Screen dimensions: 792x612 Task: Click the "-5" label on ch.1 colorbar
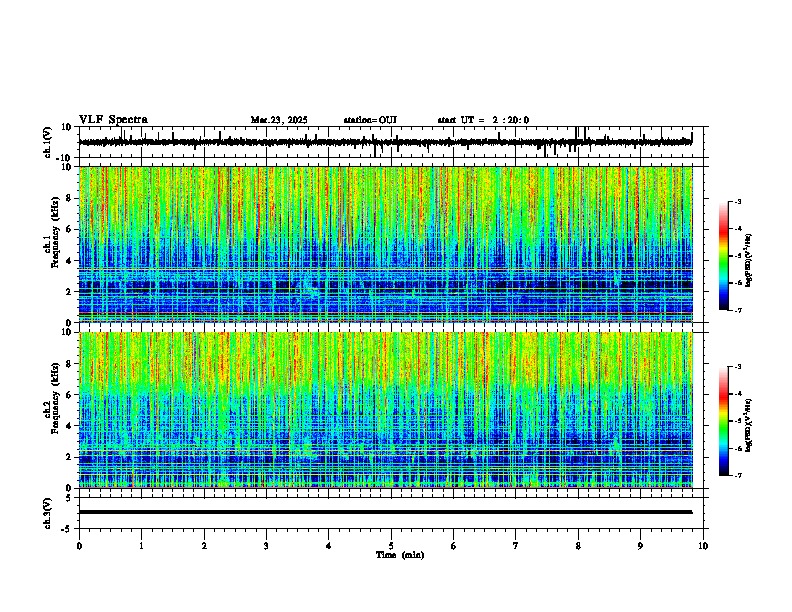(x=737, y=256)
